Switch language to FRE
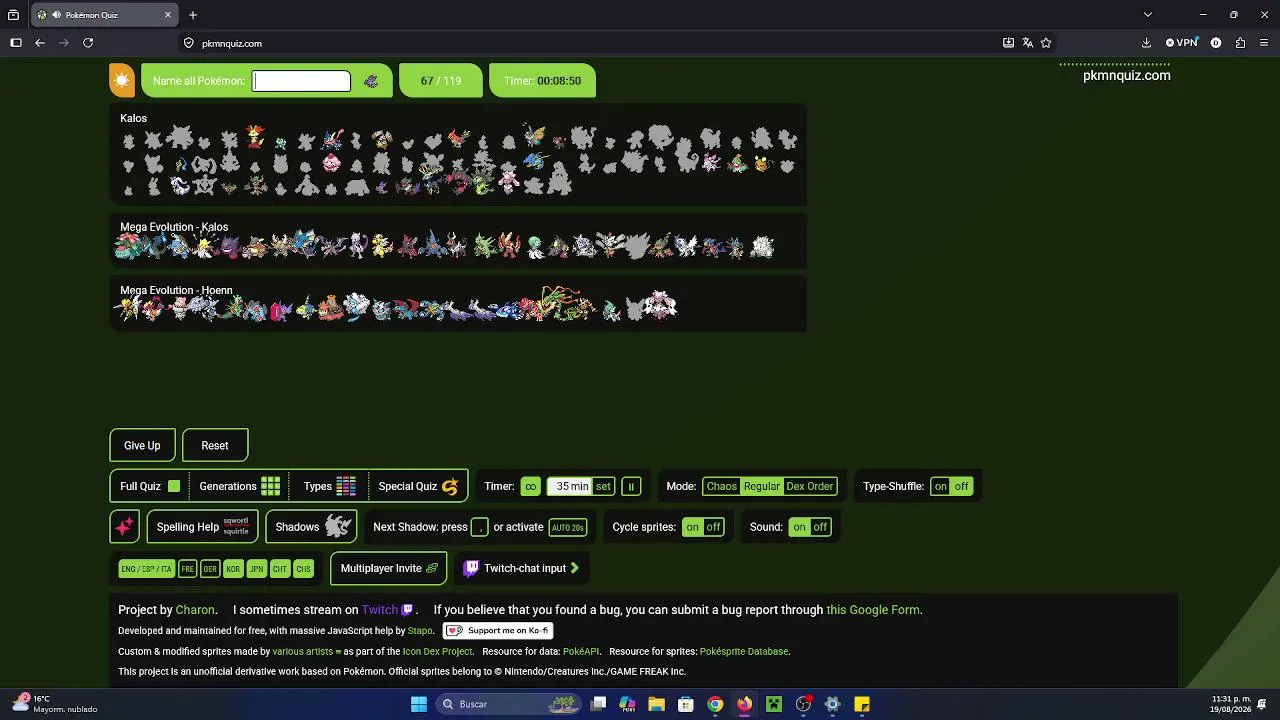The image size is (1280, 720). [187, 569]
